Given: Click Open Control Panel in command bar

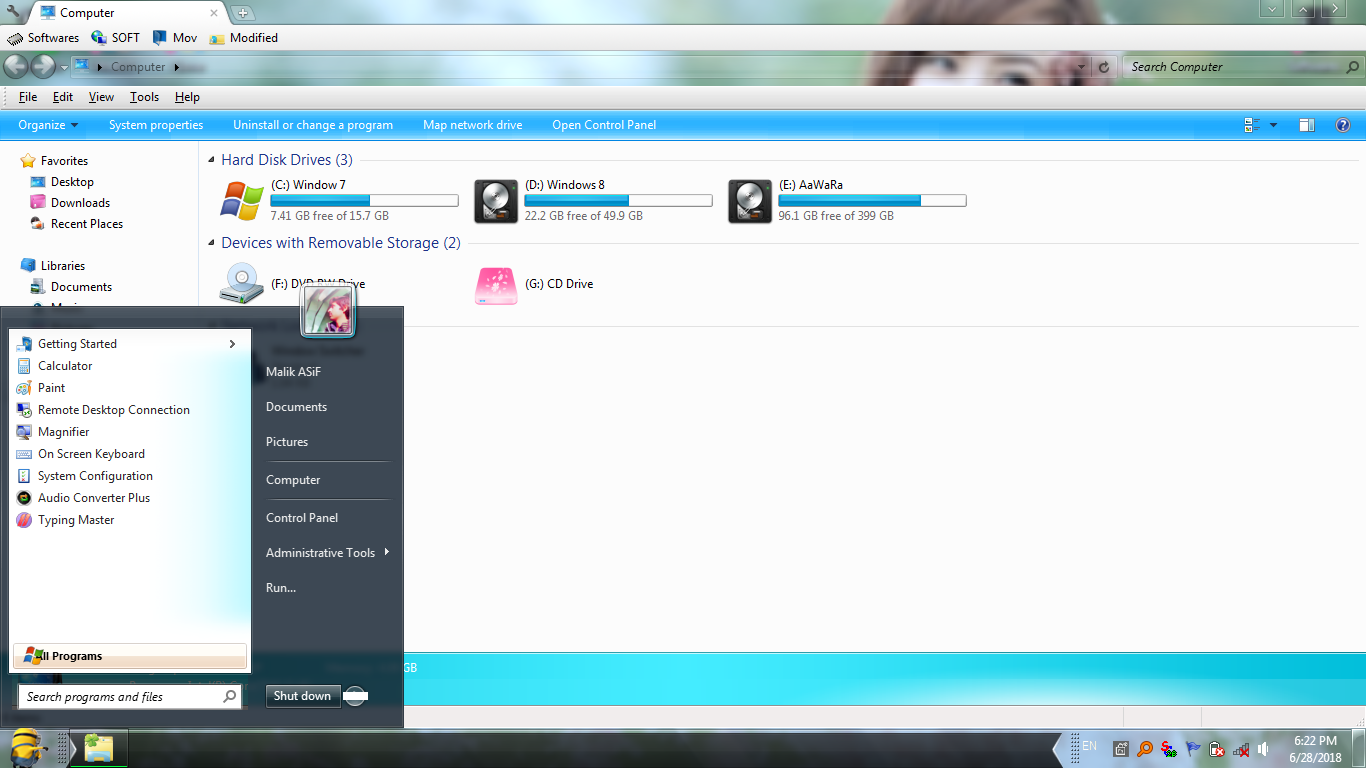Looking at the screenshot, I should tap(604, 125).
